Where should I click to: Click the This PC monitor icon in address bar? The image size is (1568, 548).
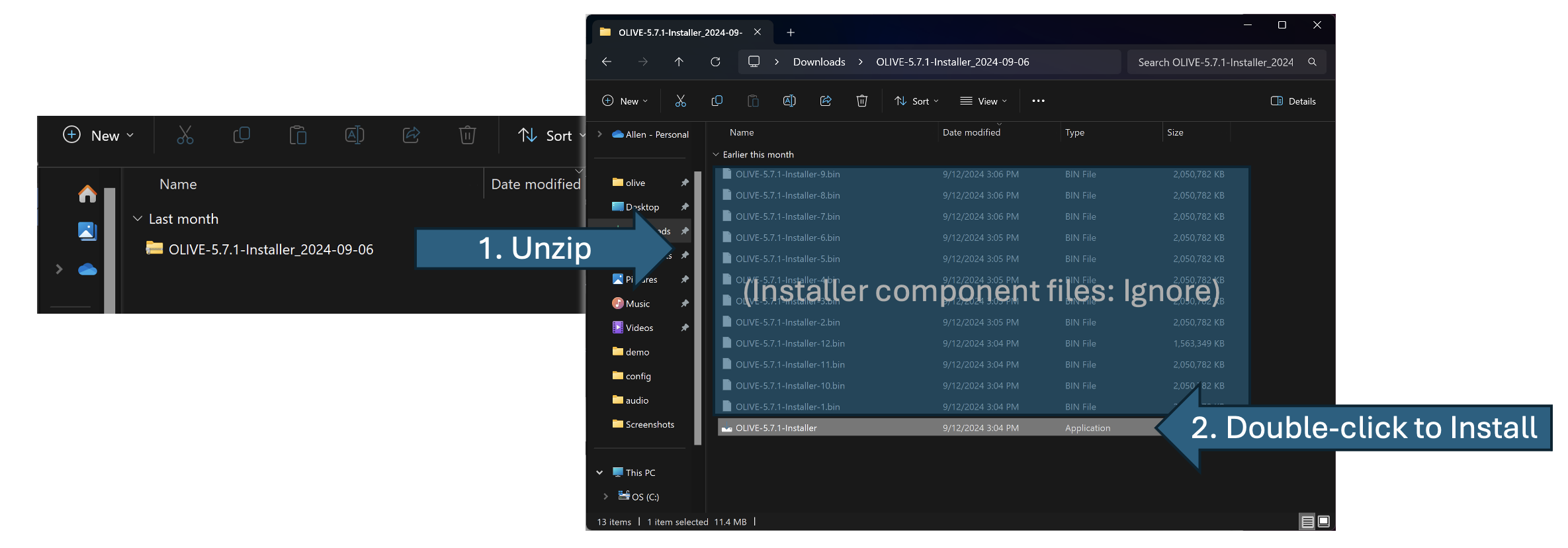[754, 62]
